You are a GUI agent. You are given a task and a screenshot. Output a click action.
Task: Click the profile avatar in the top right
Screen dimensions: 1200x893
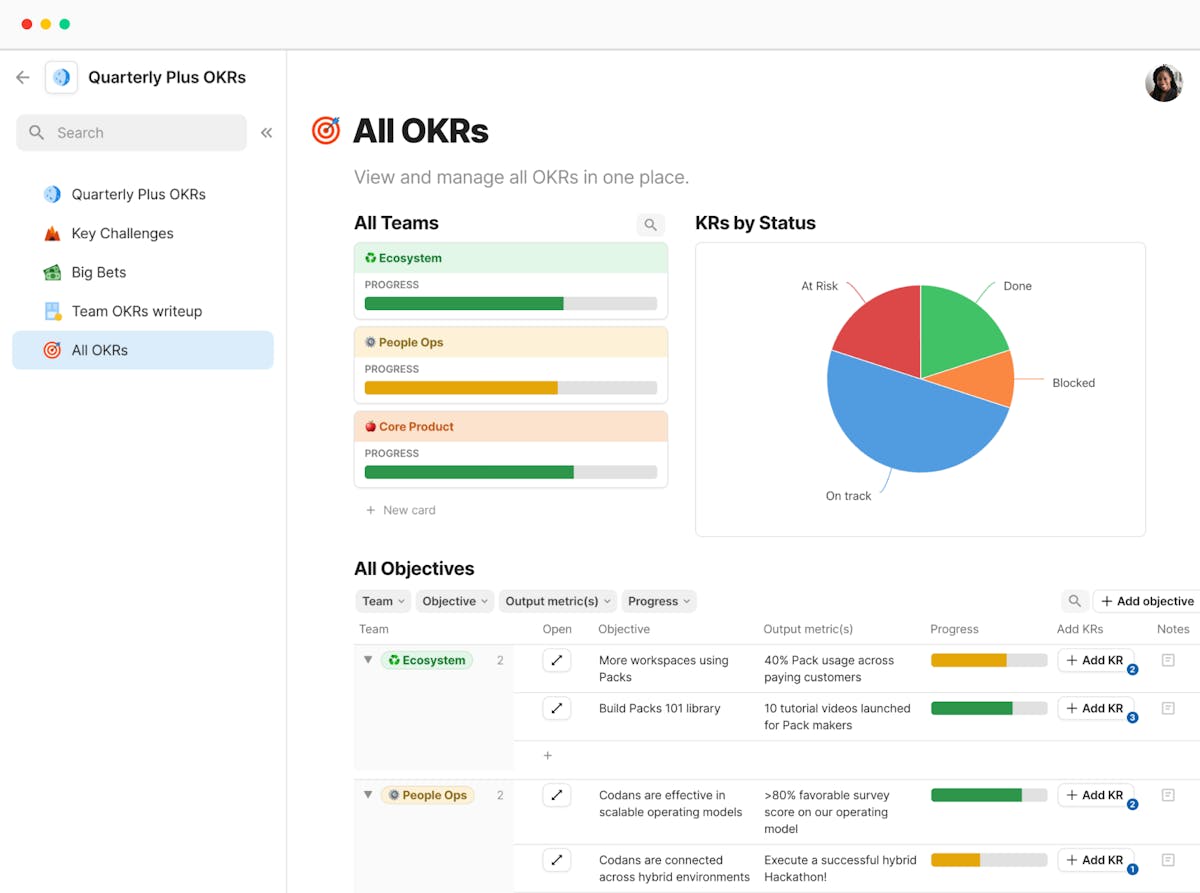coord(1163,83)
